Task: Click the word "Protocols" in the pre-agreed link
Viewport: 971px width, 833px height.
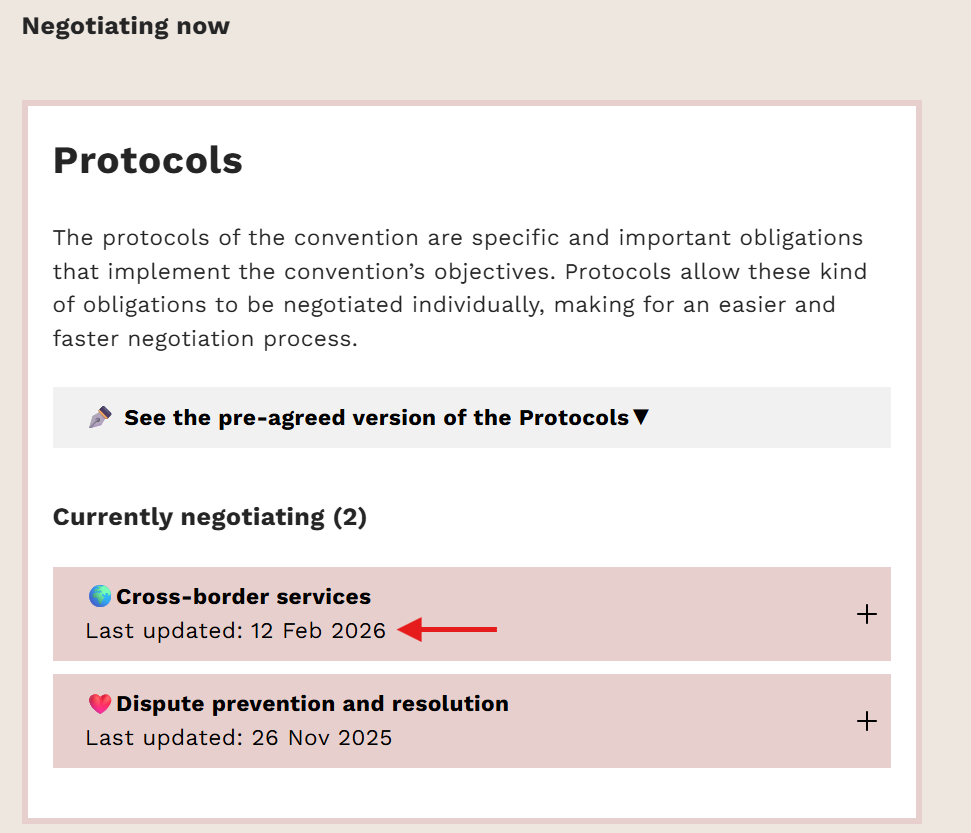Action: coord(573,417)
